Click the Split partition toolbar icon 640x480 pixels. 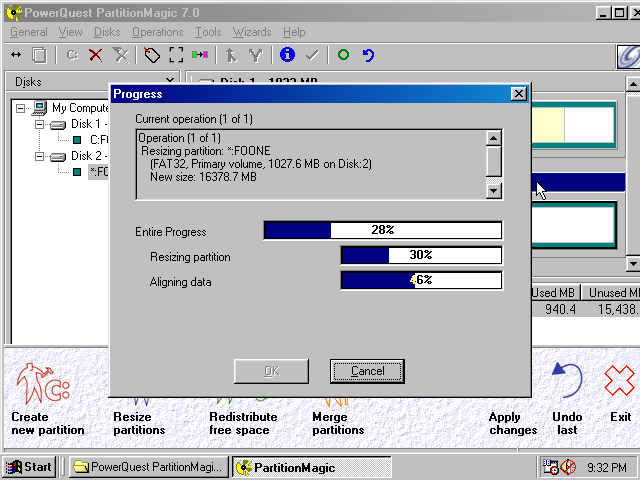tap(231, 55)
